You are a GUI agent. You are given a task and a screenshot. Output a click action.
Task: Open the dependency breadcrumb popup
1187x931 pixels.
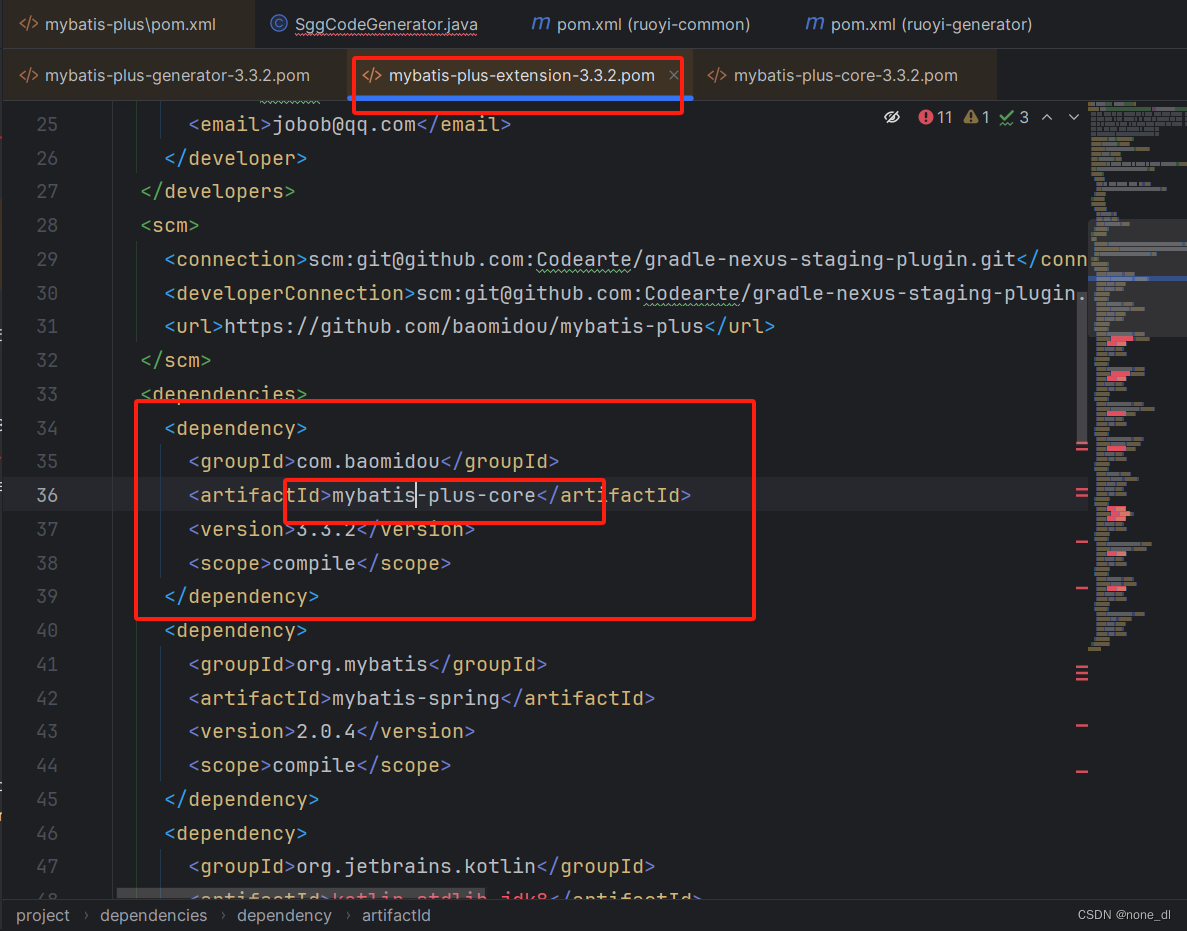284,915
